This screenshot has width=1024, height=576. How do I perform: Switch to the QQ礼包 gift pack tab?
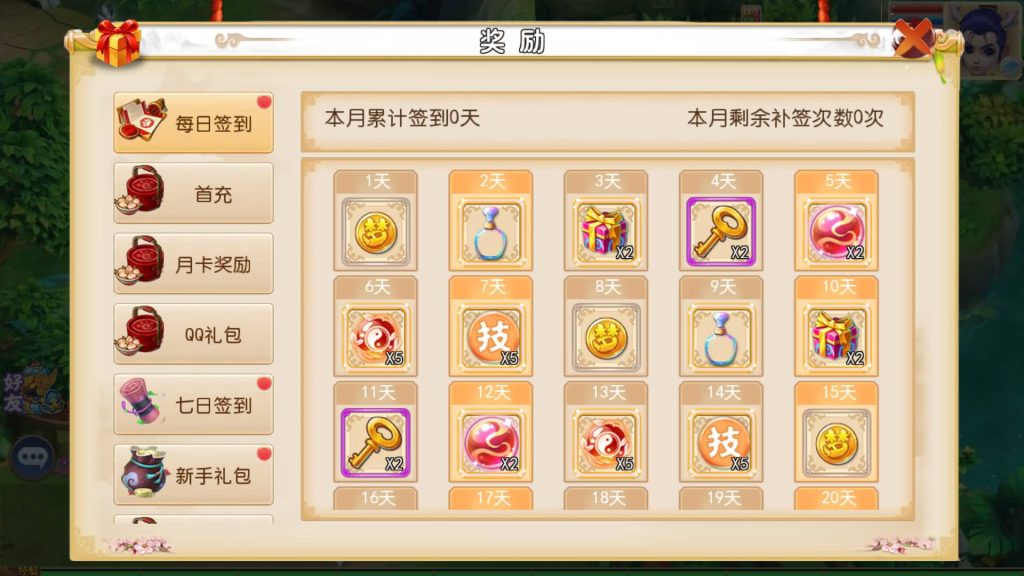193,334
